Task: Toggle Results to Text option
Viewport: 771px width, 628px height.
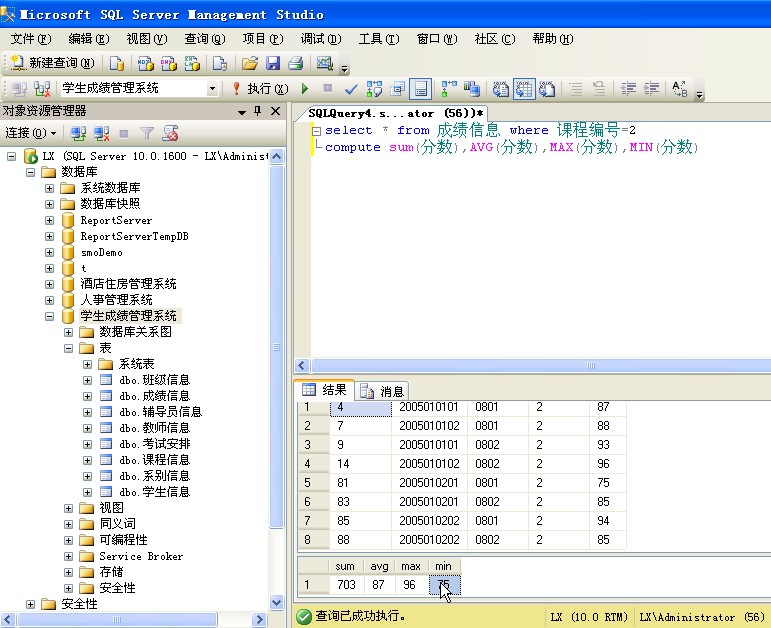Action: click(x=501, y=89)
